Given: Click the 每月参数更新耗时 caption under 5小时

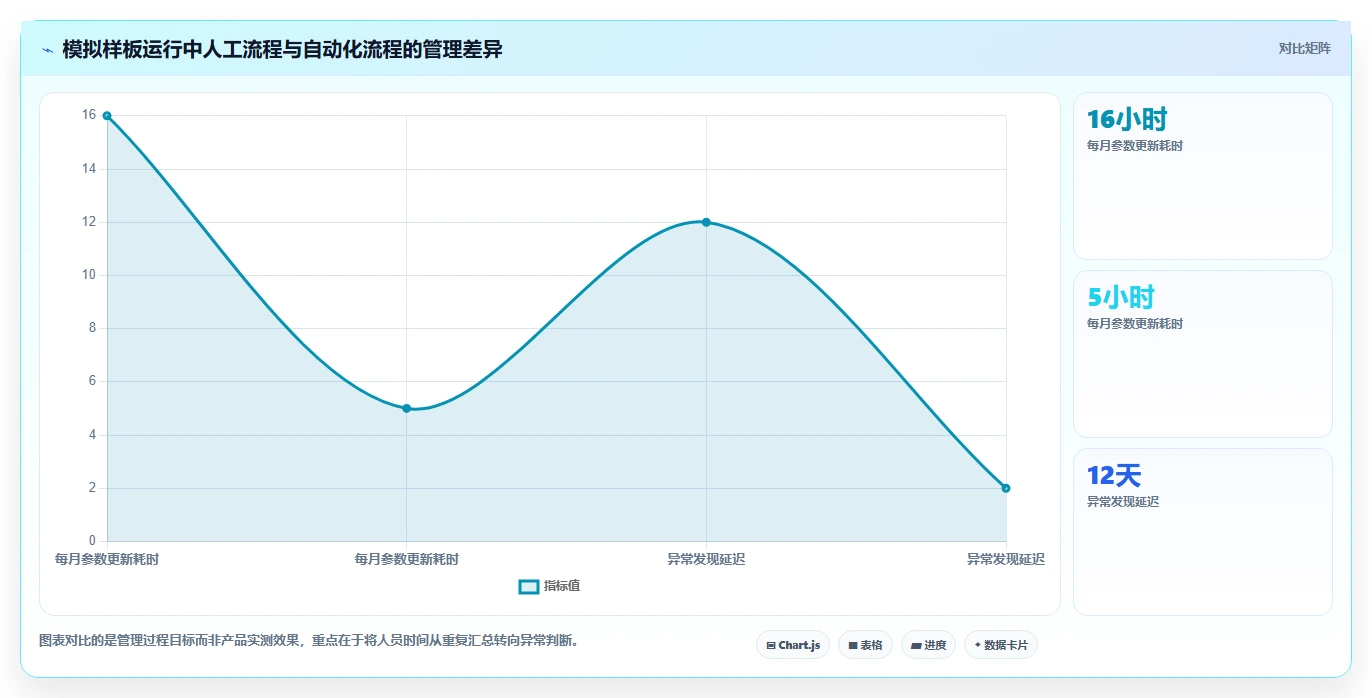Looking at the screenshot, I should click(1135, 324).
